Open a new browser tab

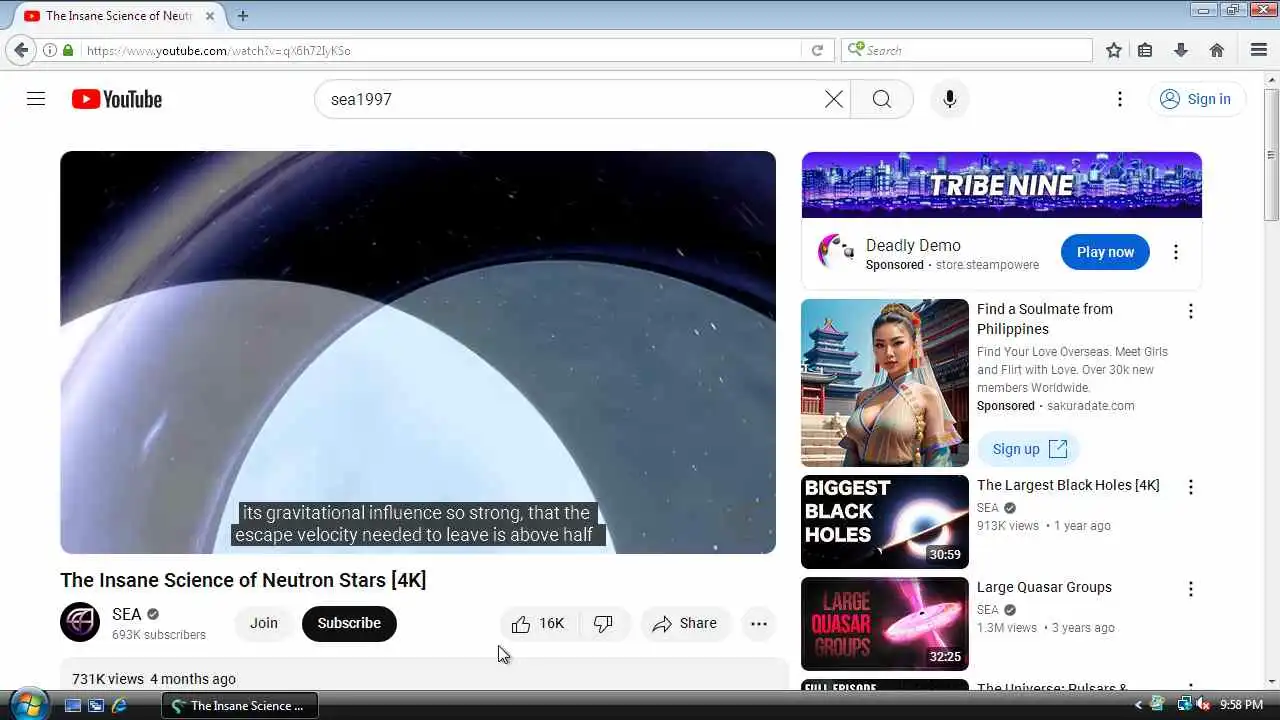243,16
